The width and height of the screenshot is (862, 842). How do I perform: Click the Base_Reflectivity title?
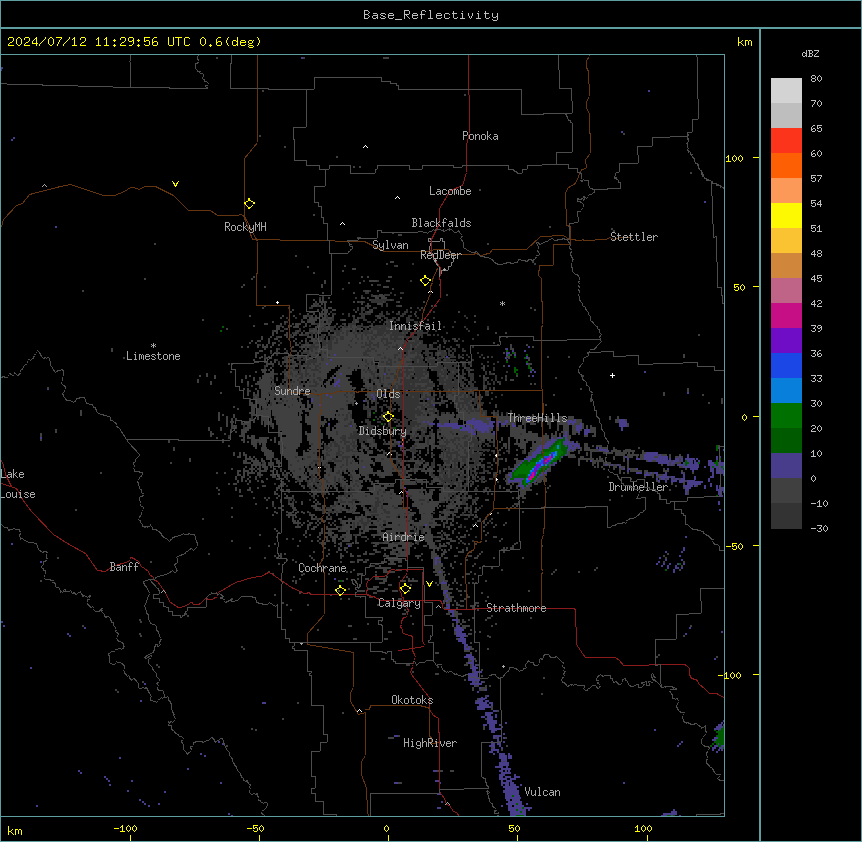[x=431, y=15]
